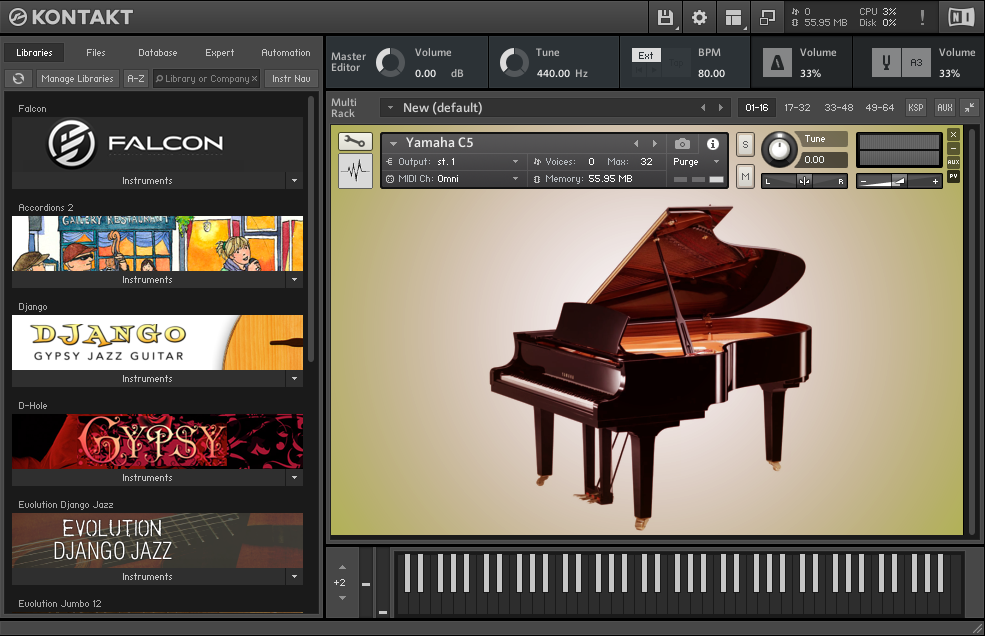Switch to the Database tab
The image size is (985, 636).
pyautogui.click(x=158, y=53)
